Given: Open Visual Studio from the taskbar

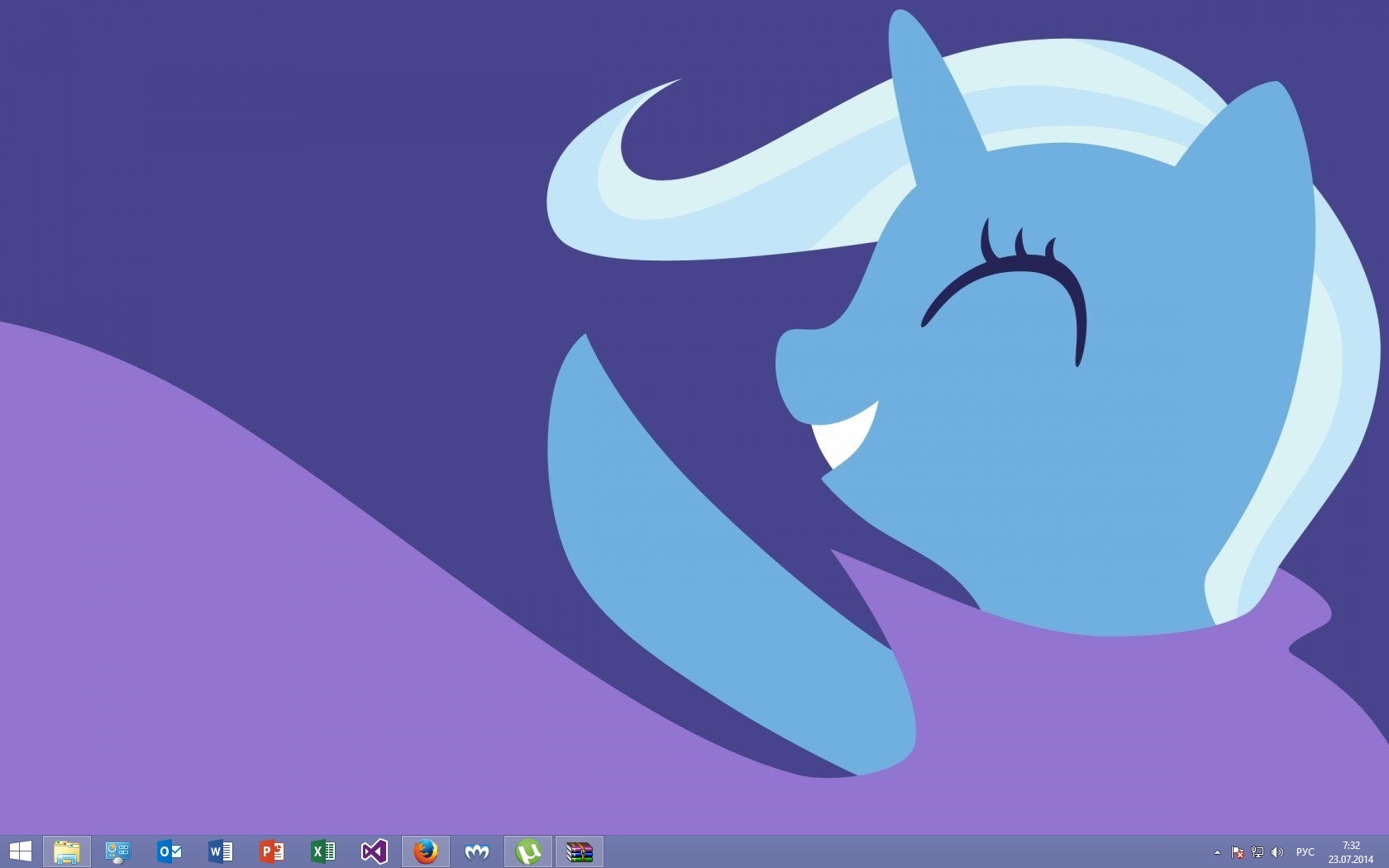Looking at the screenshot, I should click(375, 851).
